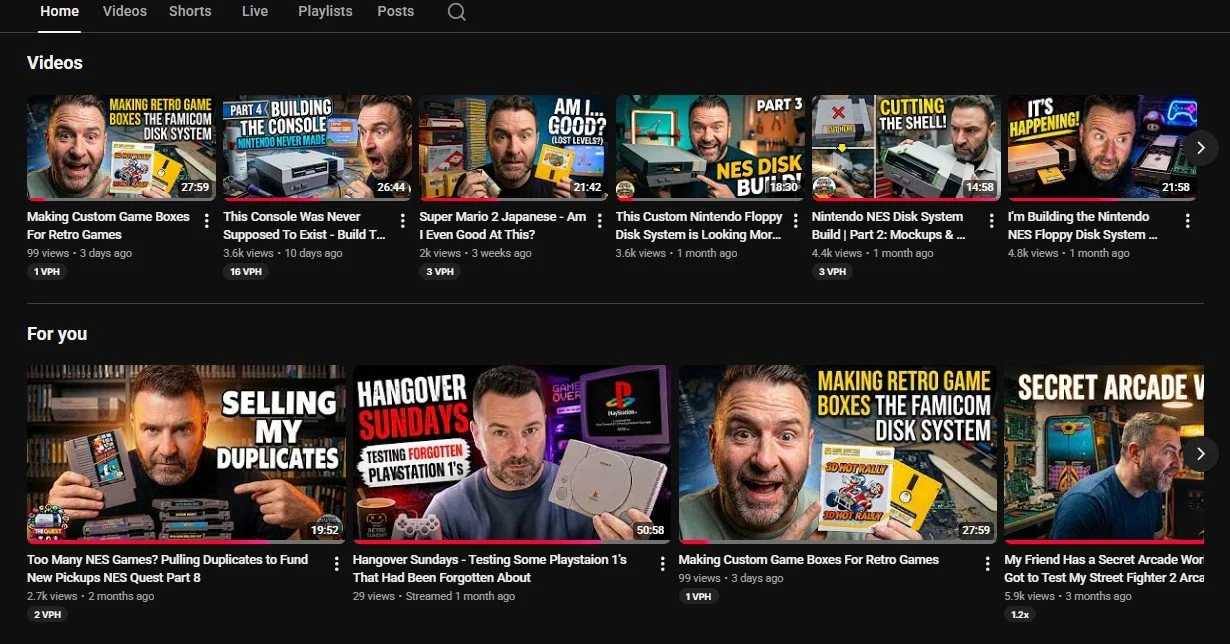Open options menu for NES Disk System Build Part 2
Viewport: 1230px width, 644px height.
pyautogui.click(x=992, y=221)
